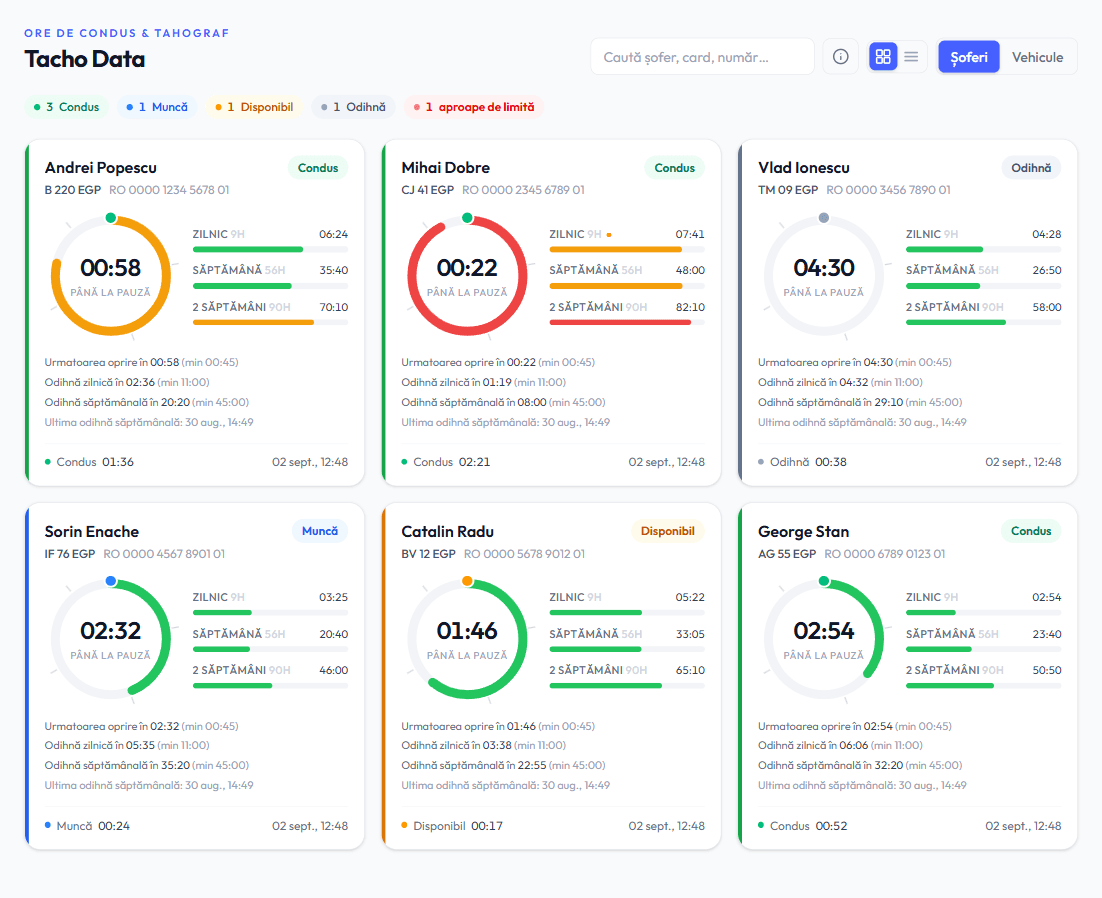Switch to list view icon
Viewport: 1102px width, 898px height.
[911, 57]
